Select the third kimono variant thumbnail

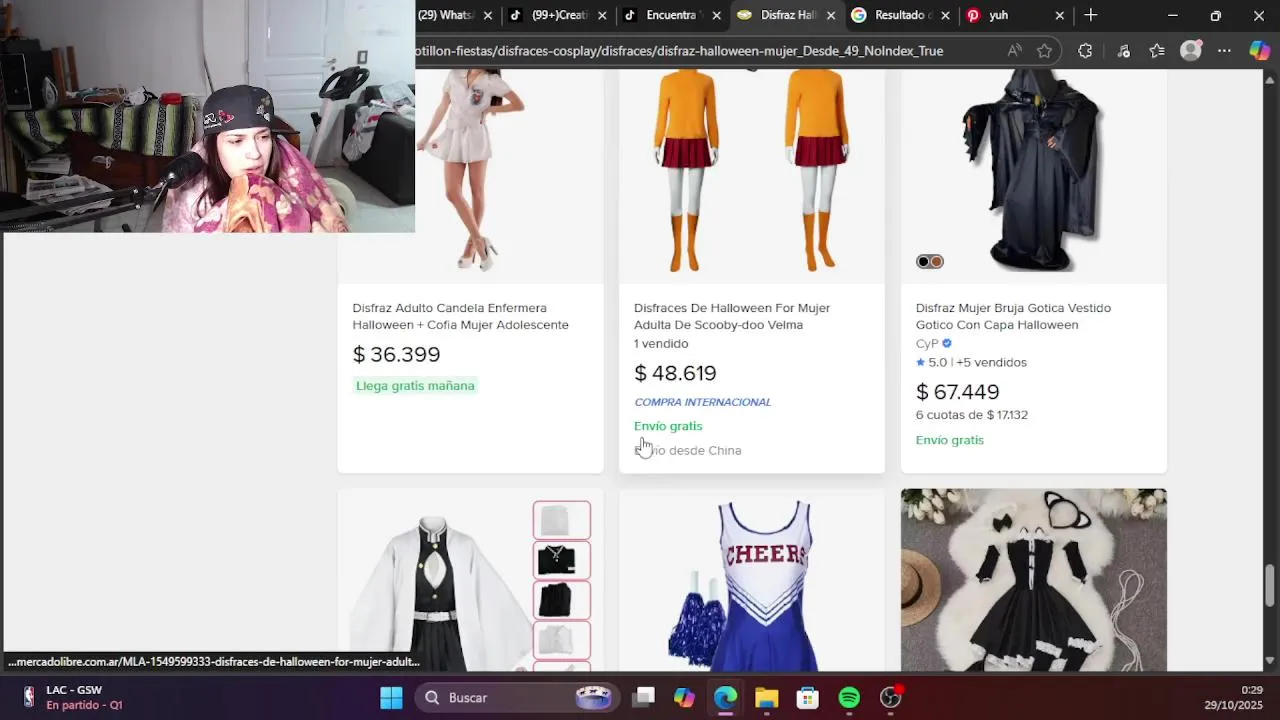562,600
